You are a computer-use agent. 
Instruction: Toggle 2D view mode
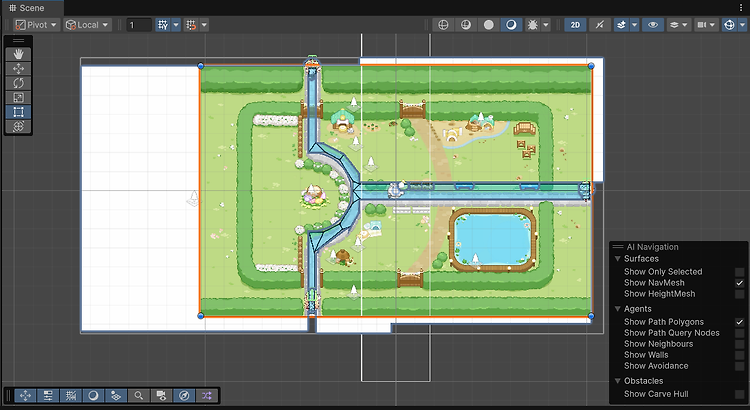575,25
